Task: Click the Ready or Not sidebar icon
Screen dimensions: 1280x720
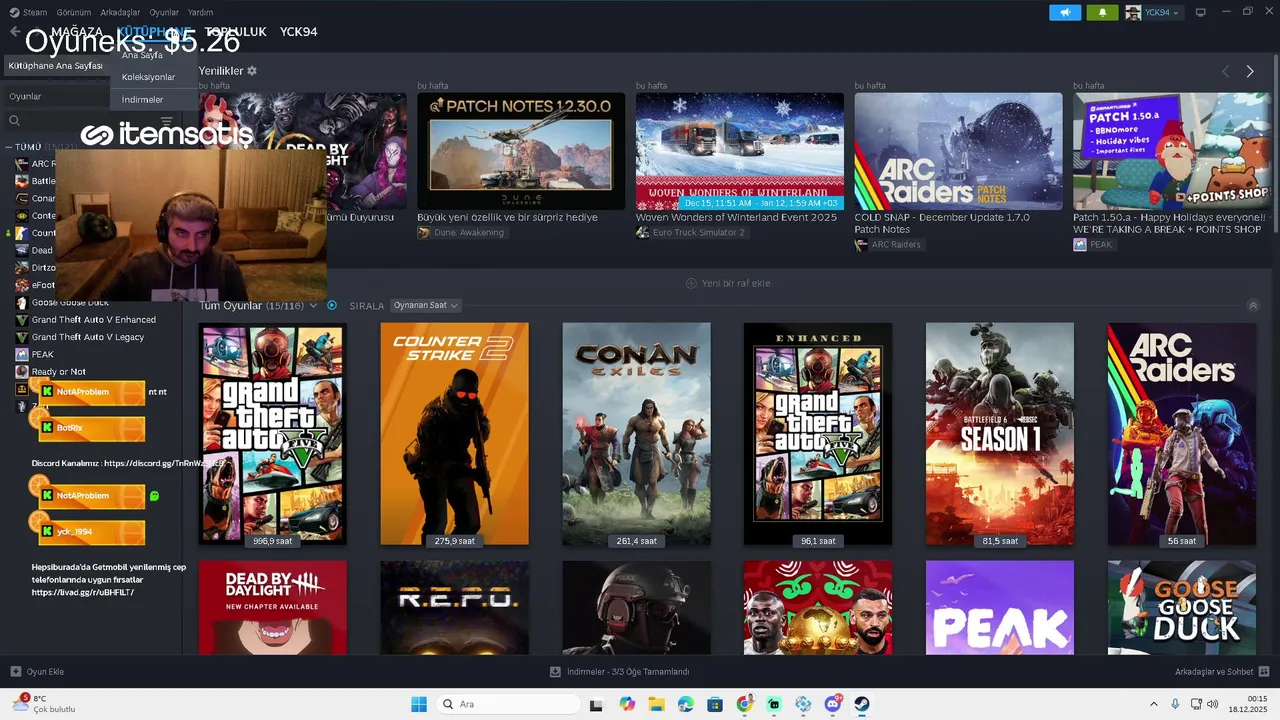Action: 22,372
